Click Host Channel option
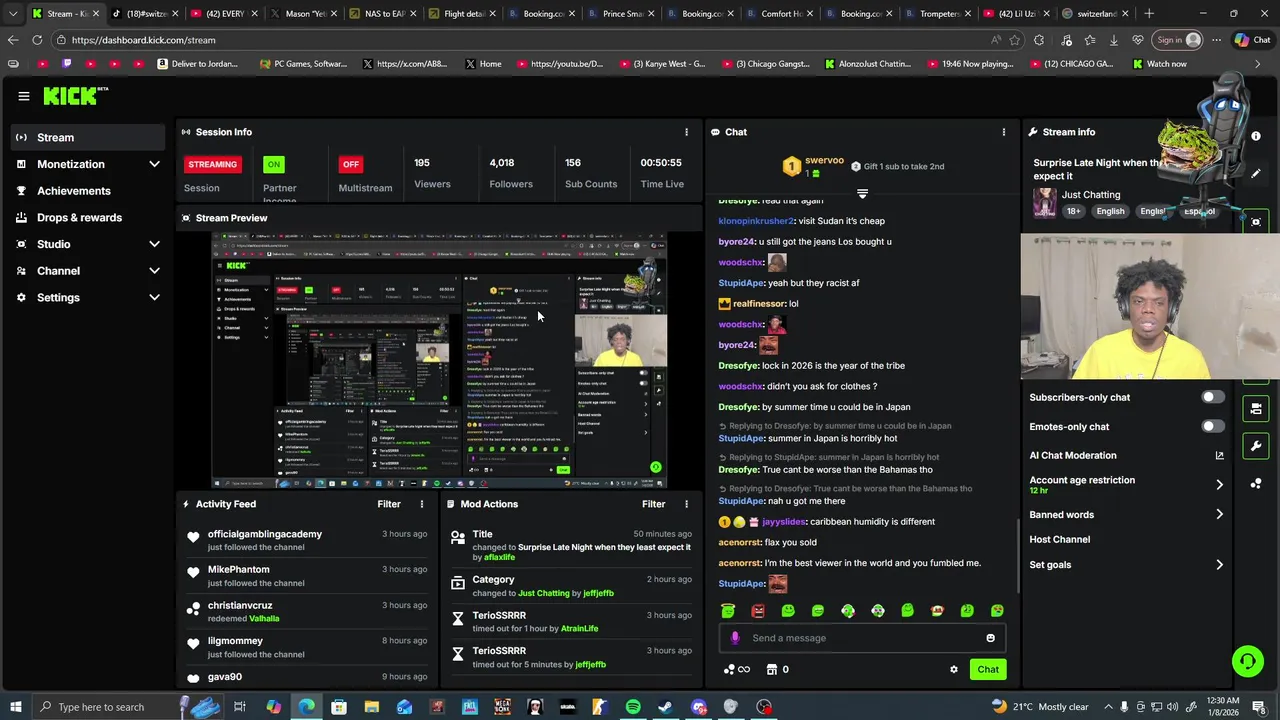The image size is (1280, 720). coord(1059,539)
